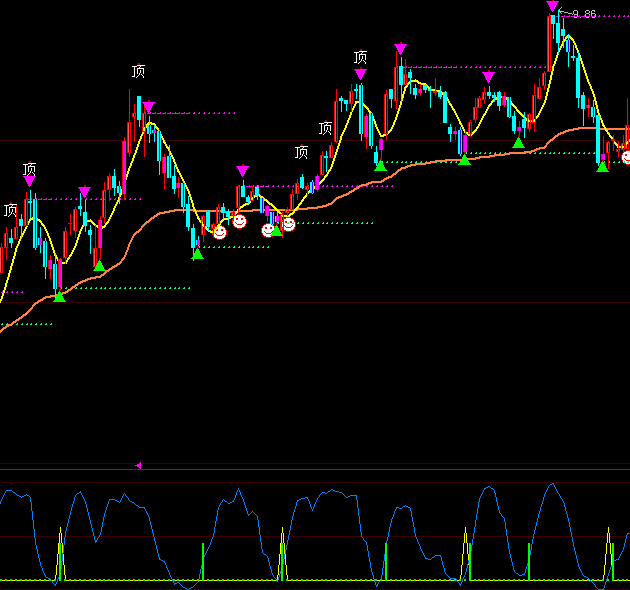Click the leftmost smiley face marker
This screenshot has height=590, width=630.
[x=220, y=231]
